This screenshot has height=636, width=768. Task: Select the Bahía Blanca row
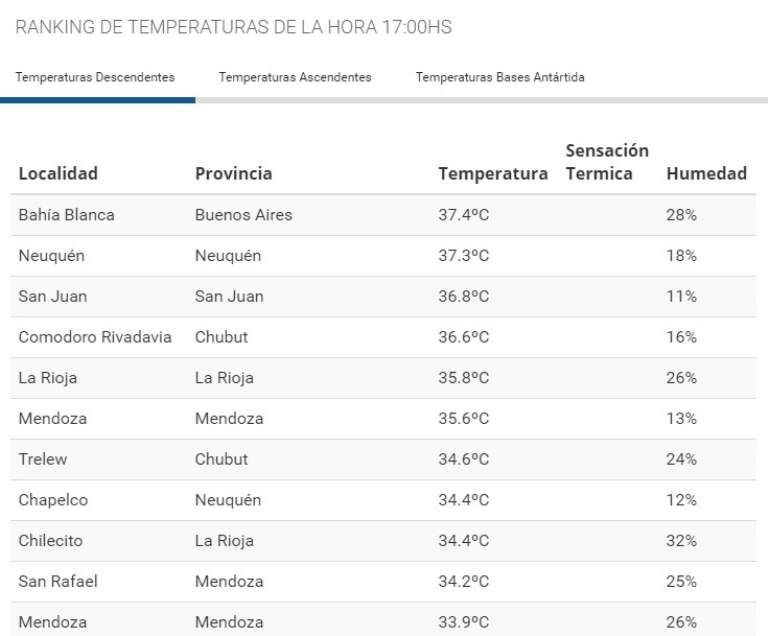click(66, 215)
